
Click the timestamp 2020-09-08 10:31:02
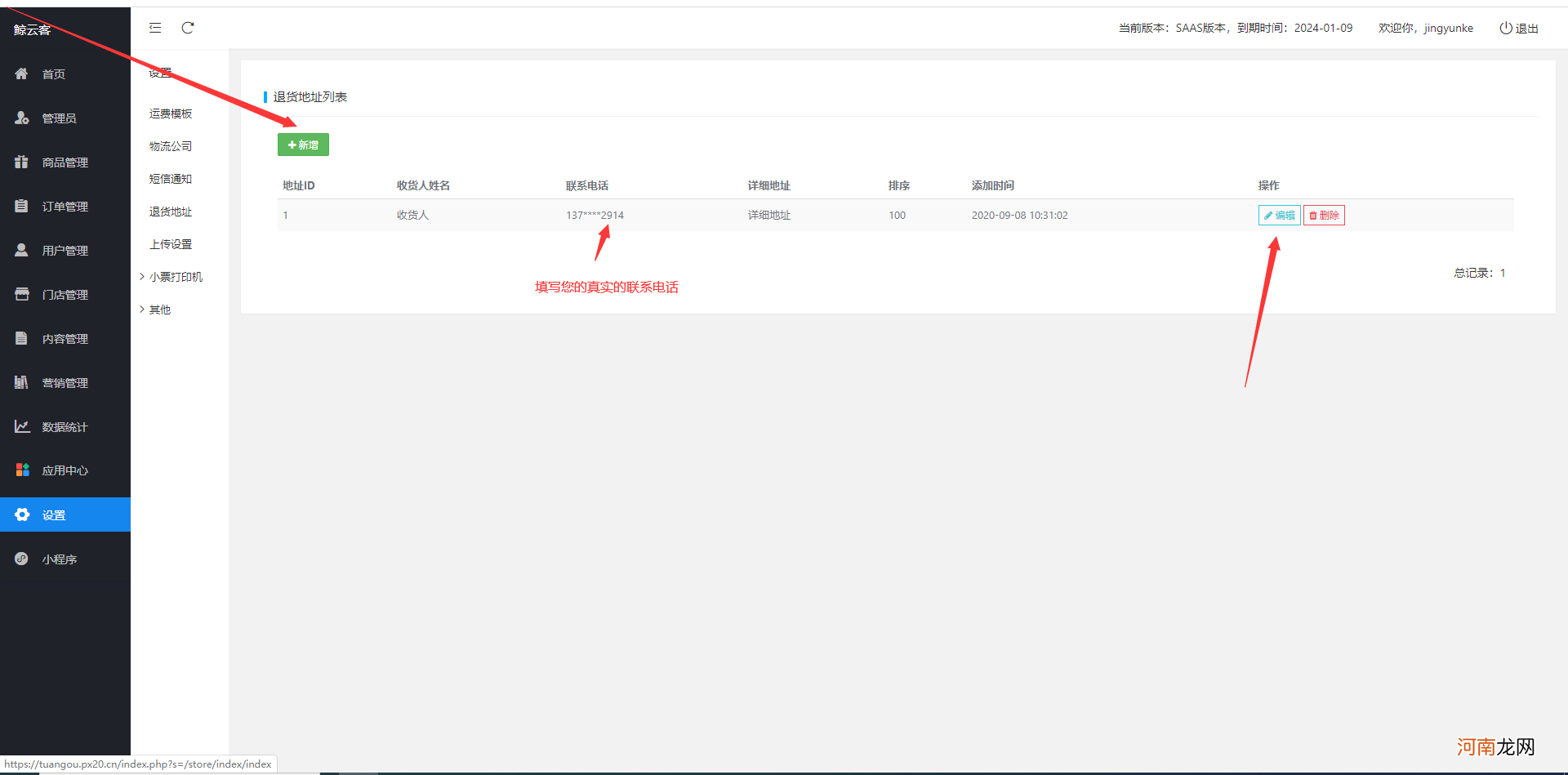(1020, 216)
